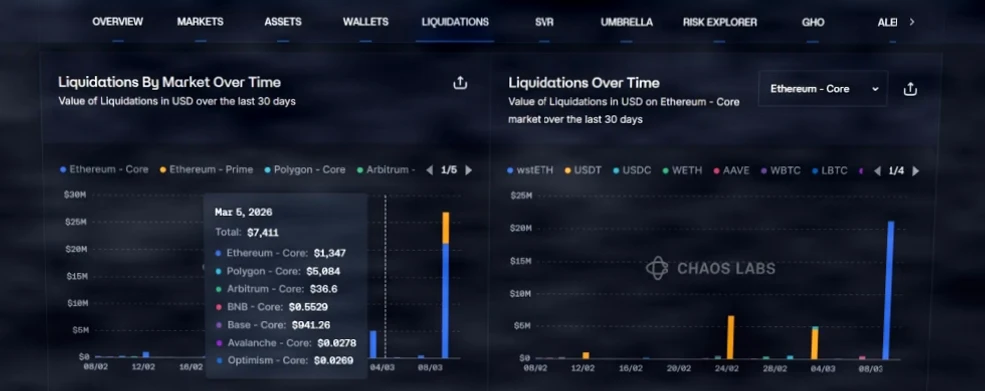This screenshot has width=985, height=391.
Task: Toggle Ethereum - Prime legend series
Action: coord(207,170)
